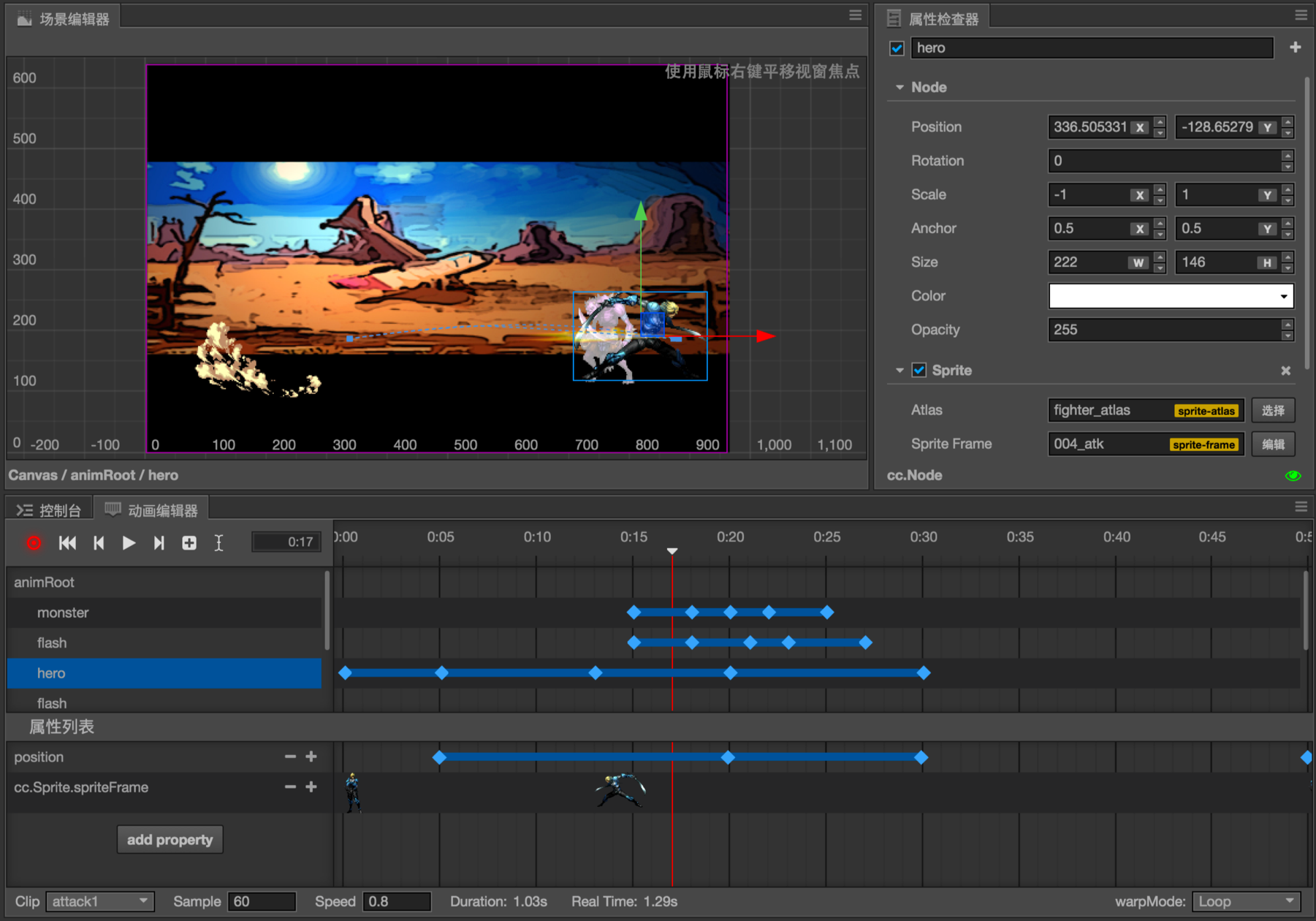Open the Clip attack1 dropdown

[x=100, y=901]
